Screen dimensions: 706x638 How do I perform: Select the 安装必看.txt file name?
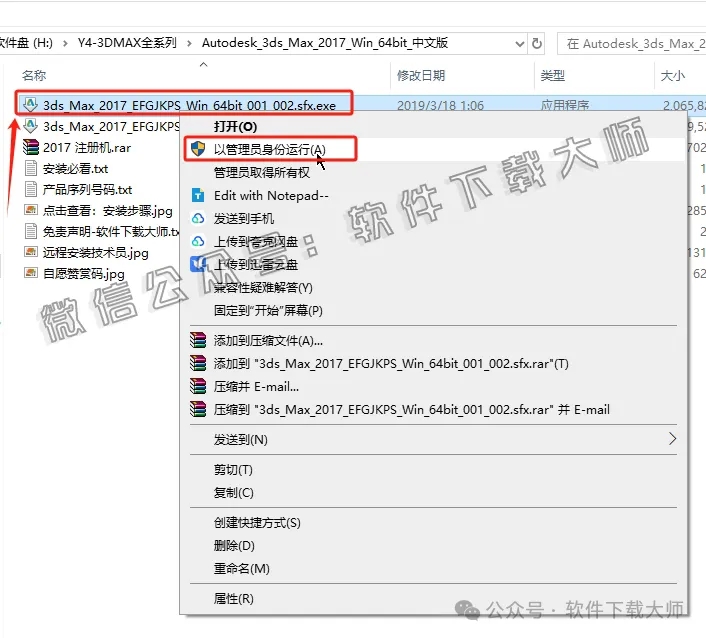[76, 169]
